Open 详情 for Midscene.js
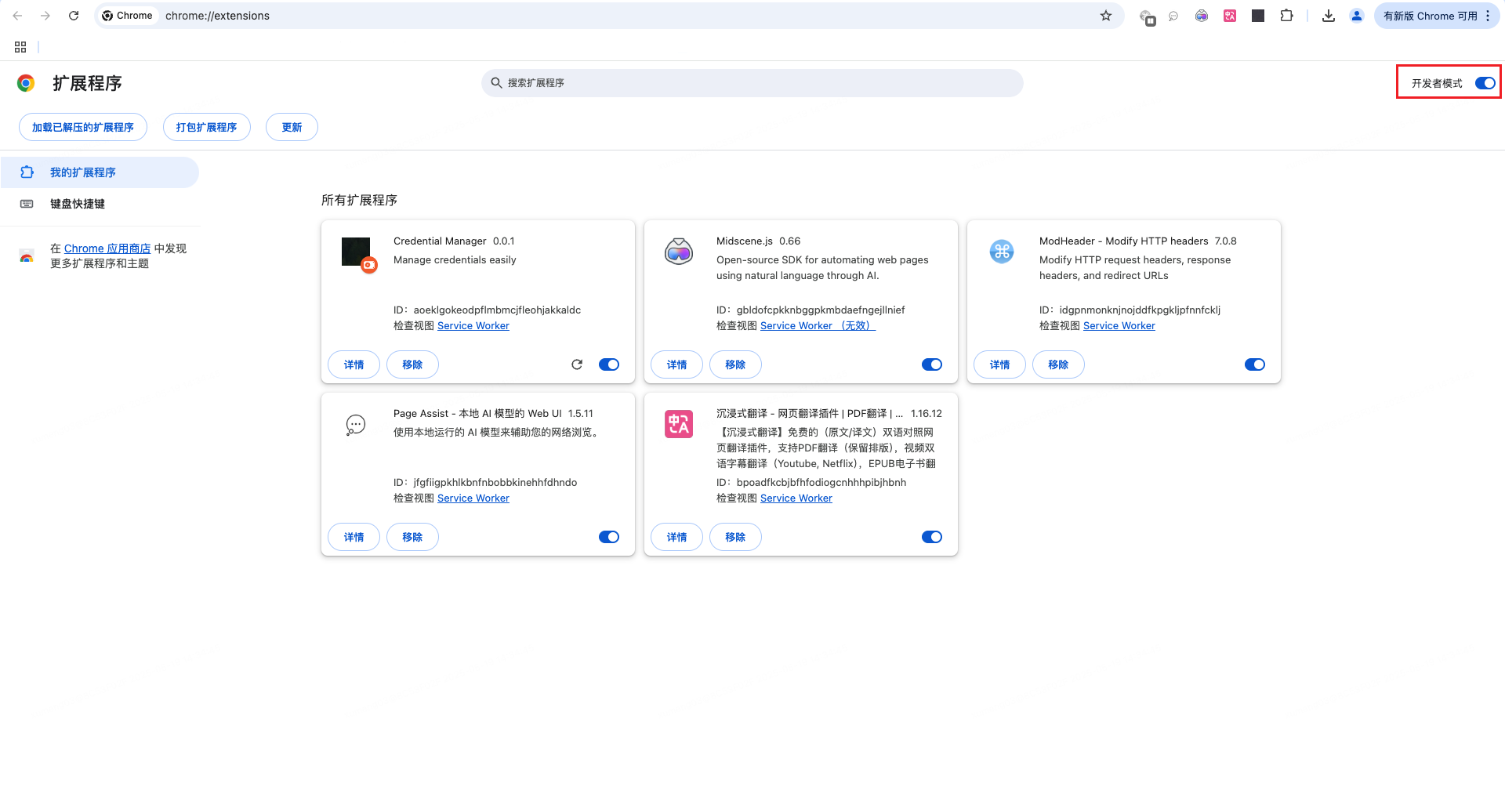Image resolution: width=1505 pixels, height=812 pixels. 676,364
